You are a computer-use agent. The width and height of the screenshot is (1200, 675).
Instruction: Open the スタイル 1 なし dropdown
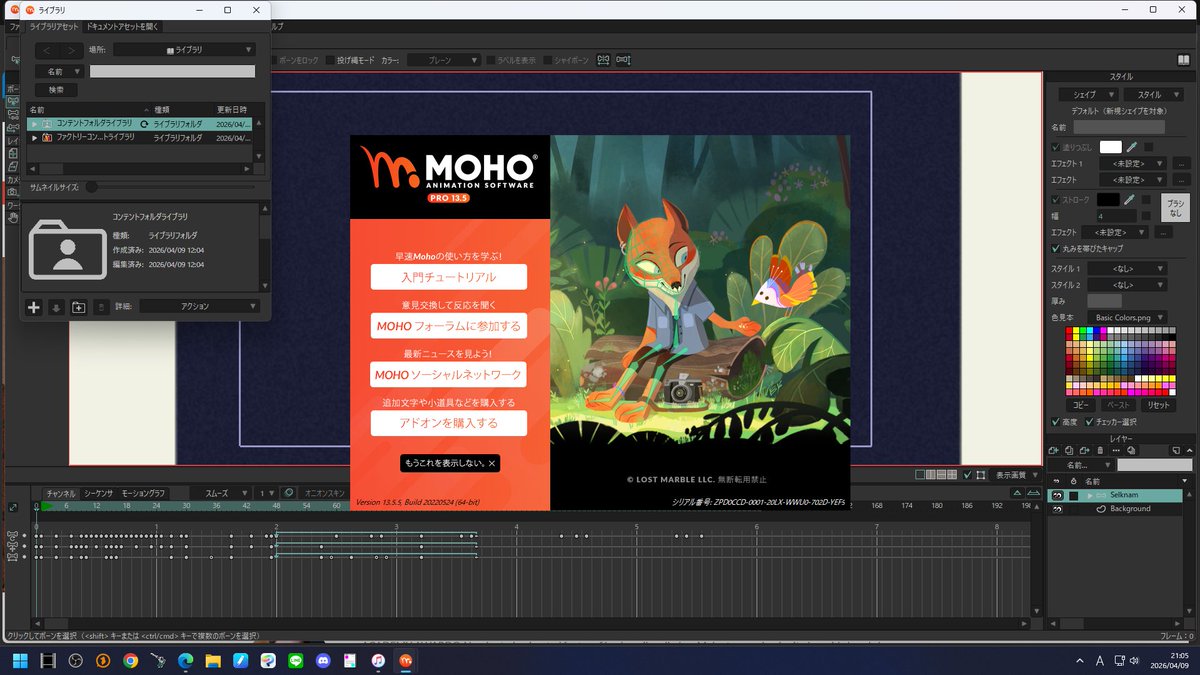[x=1127, y=269]
